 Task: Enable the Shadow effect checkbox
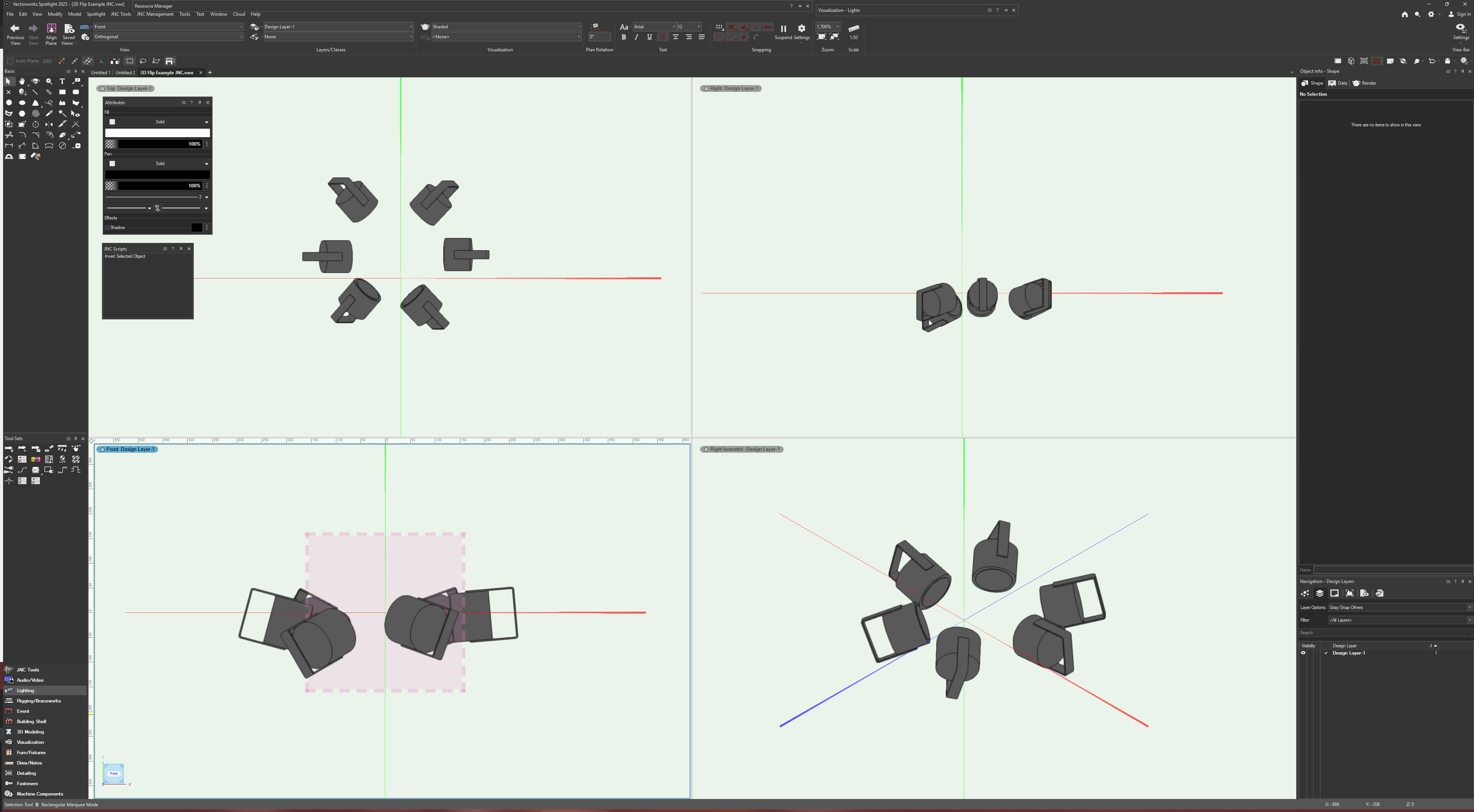click(107, 228)
